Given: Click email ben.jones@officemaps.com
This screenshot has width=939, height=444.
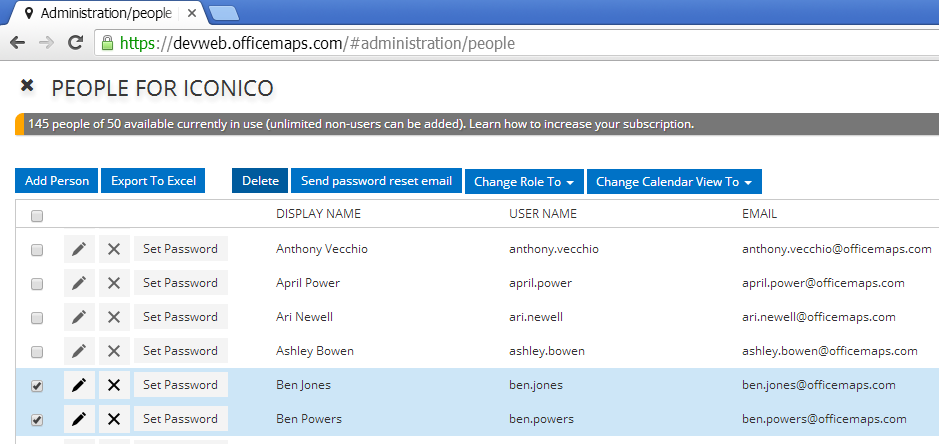Looking at the screenshot, I should click(x=819, y=385).
